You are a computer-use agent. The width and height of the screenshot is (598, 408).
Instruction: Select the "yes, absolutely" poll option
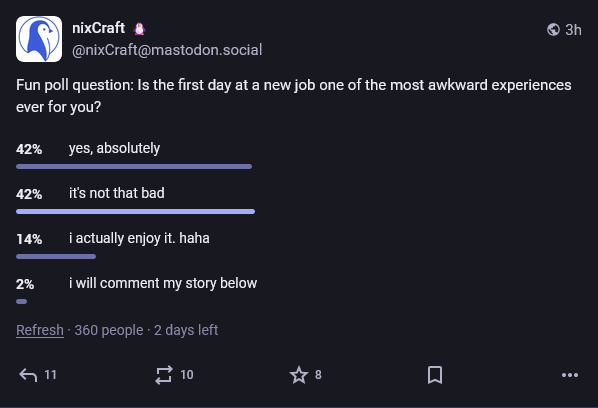[114, 148]
